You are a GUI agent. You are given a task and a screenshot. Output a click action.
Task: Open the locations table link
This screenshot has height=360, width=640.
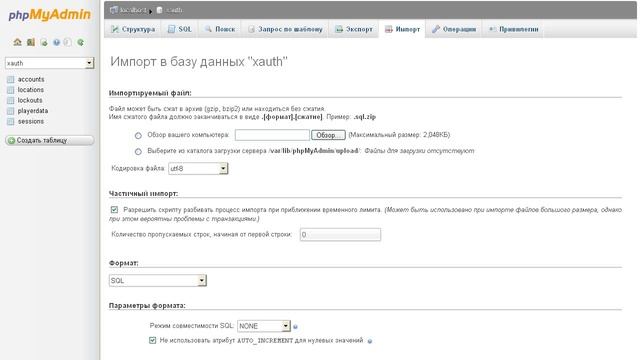[x=31, y=90]
